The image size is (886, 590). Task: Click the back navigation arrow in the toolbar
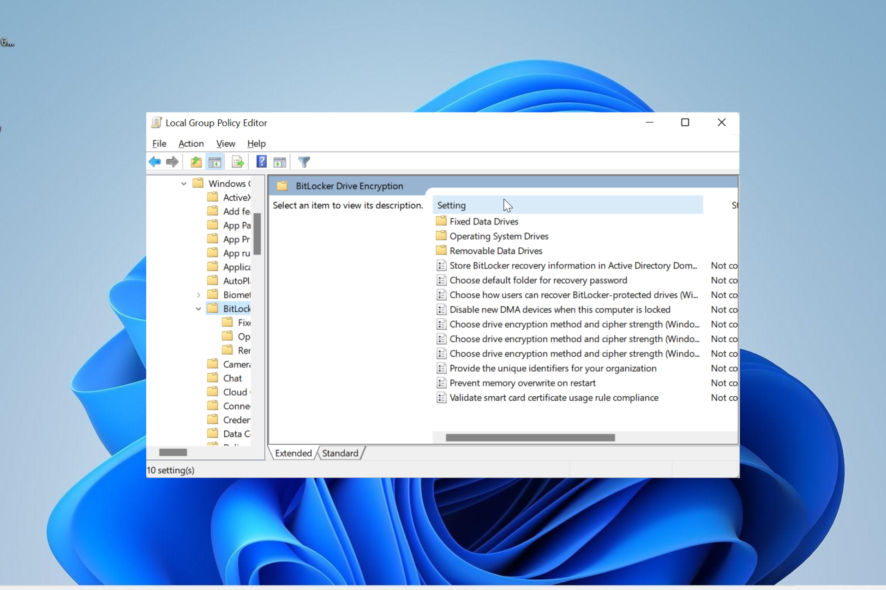click(x=154, y=162)
